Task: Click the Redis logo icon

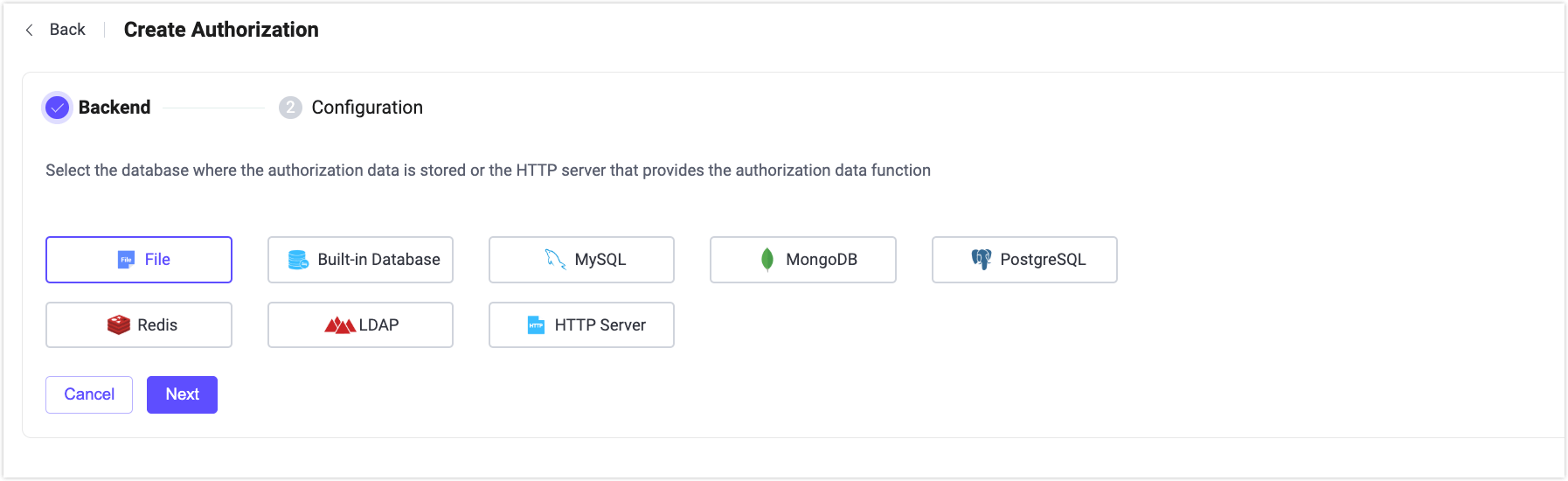Action: coord(118,325)
